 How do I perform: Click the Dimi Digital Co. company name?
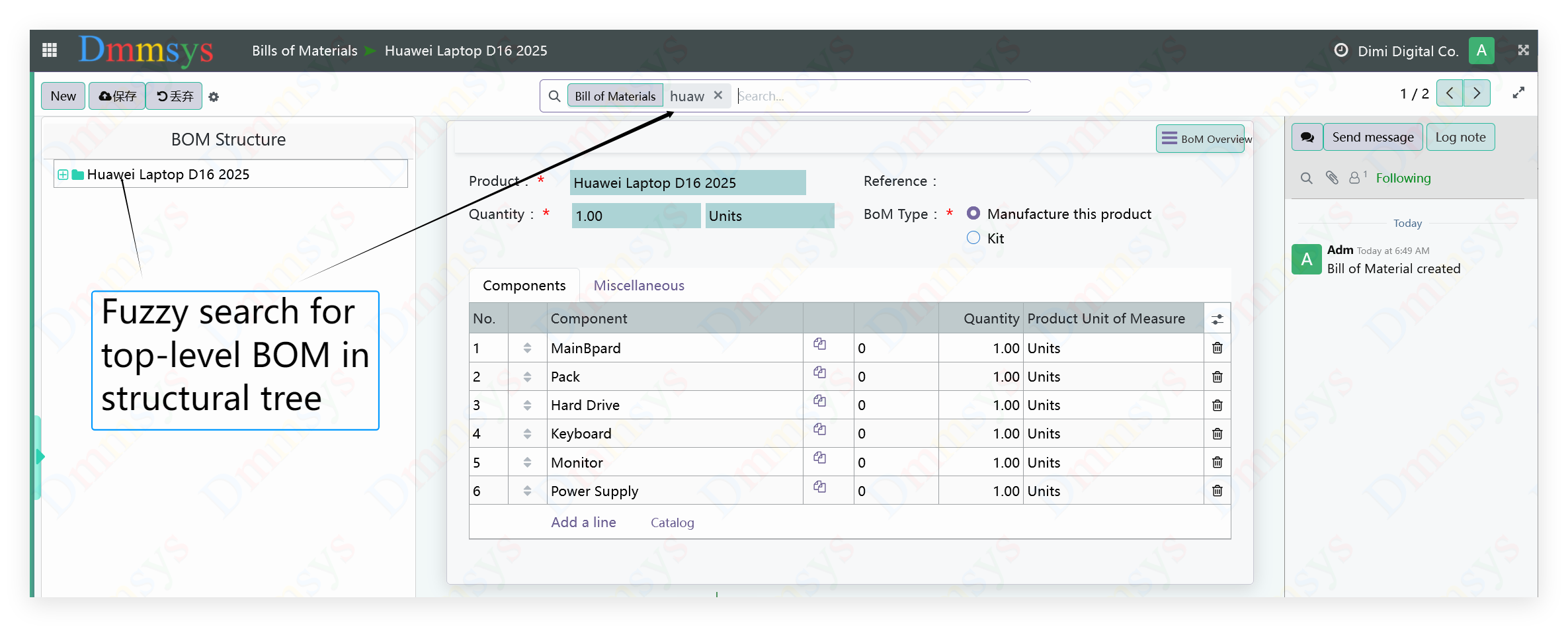(x=1408, y=51)
